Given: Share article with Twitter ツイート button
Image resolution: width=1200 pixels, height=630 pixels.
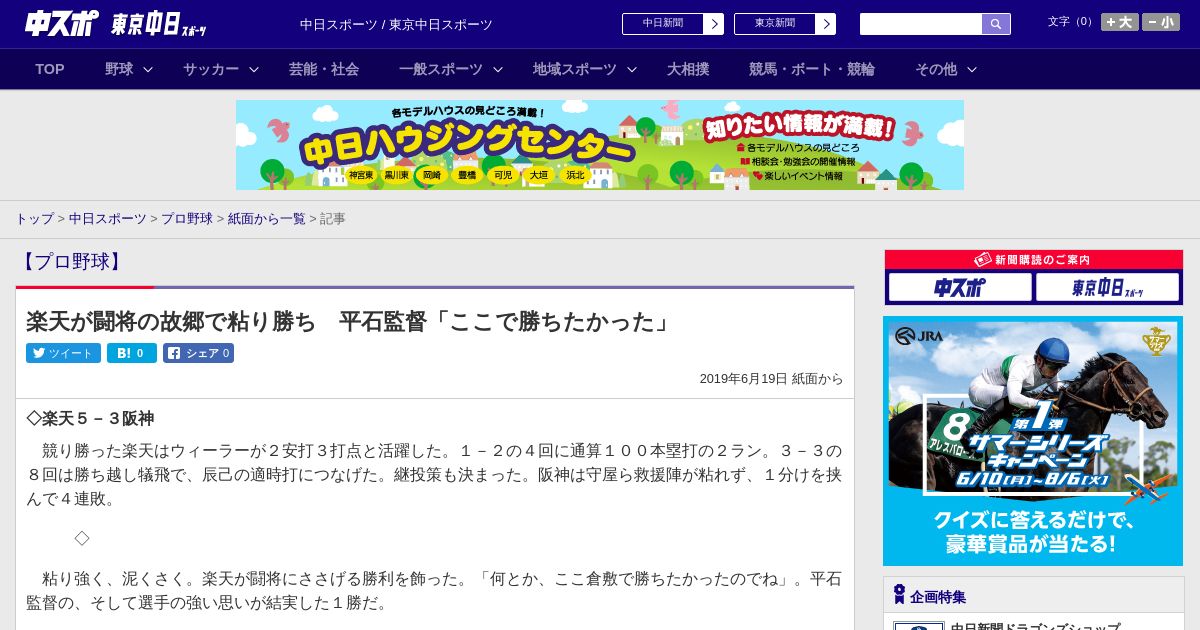Looking at the screenshot, I should pos(63,353).
